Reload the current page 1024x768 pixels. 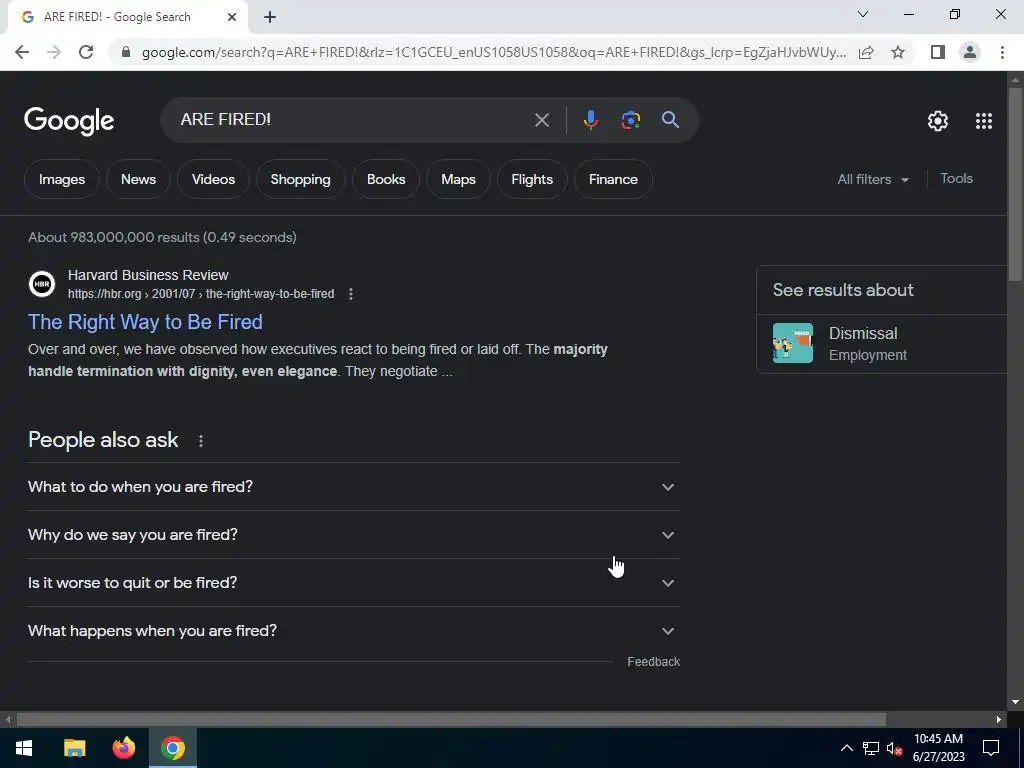(86, 52)
